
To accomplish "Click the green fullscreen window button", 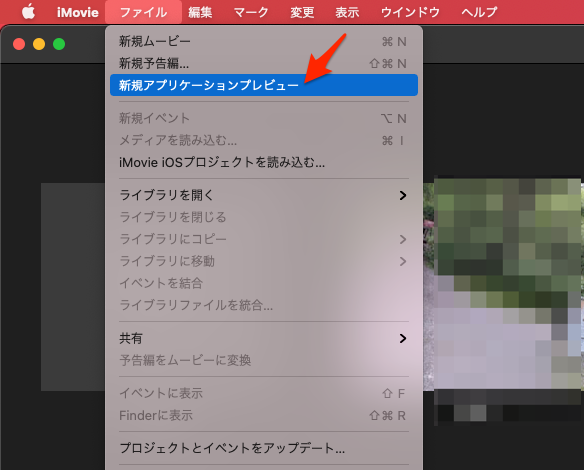I will click(x=59, y=44).
